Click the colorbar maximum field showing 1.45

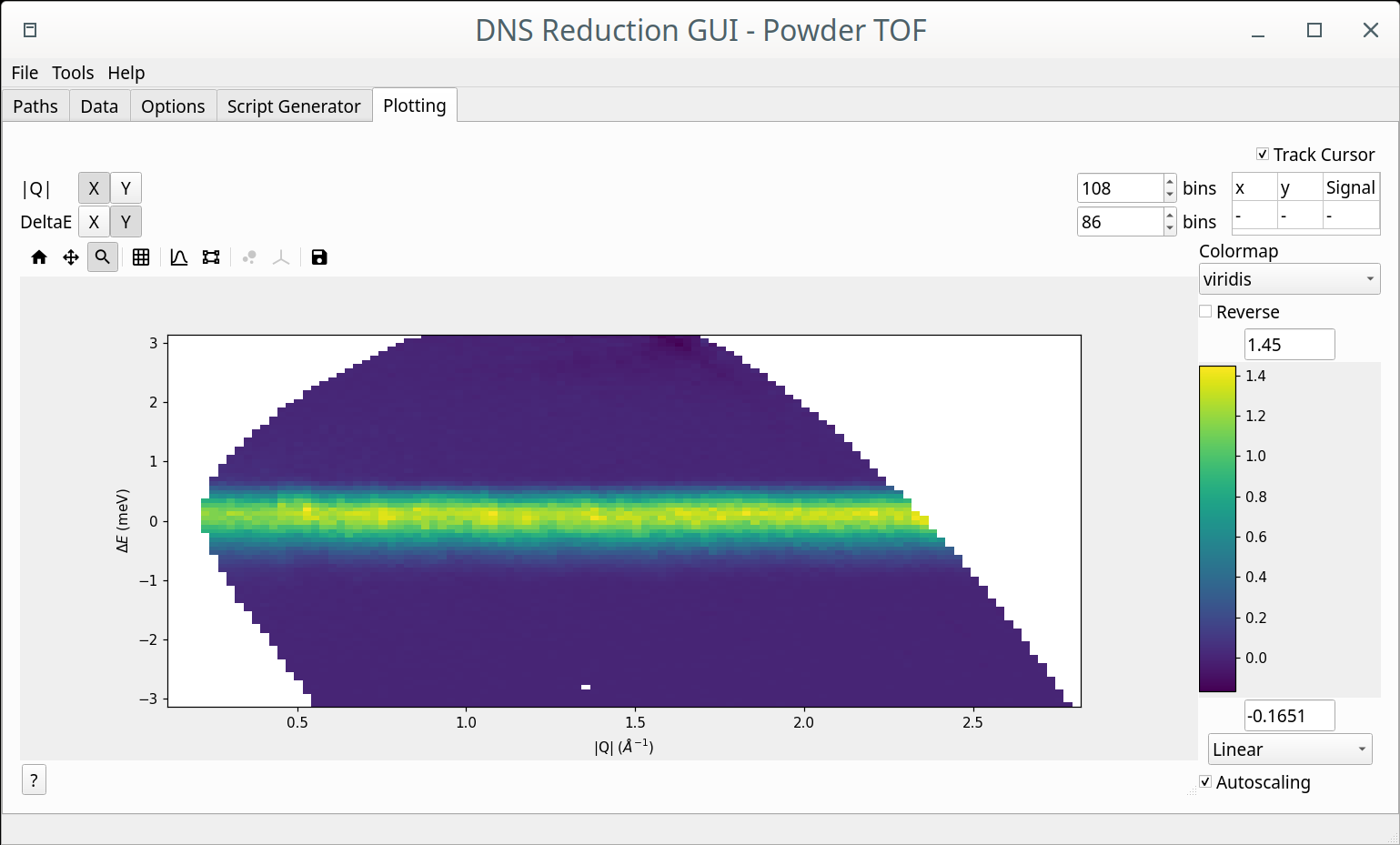pyautogui.click(x=1289, y=345)
